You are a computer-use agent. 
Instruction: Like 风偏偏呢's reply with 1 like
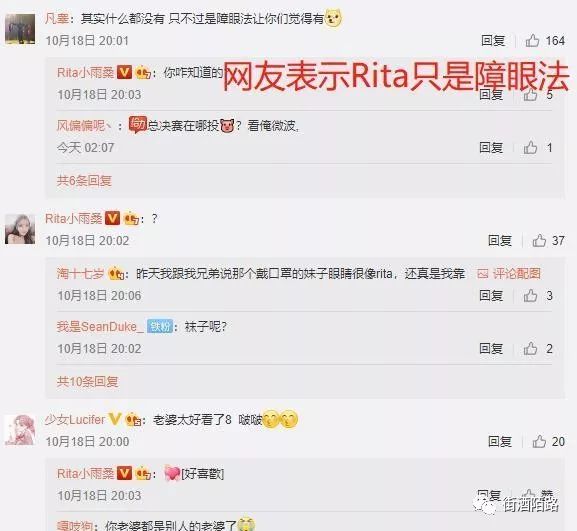[530, 148]
